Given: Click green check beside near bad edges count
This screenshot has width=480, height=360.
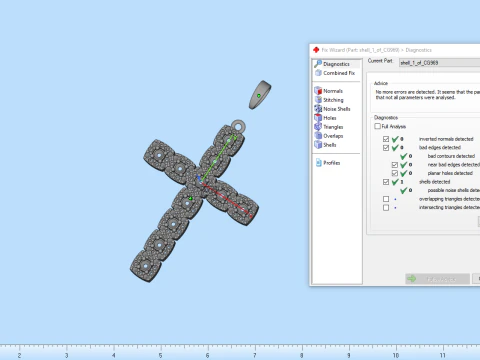Looking at the screenshot, I should [x=404, y=165].
